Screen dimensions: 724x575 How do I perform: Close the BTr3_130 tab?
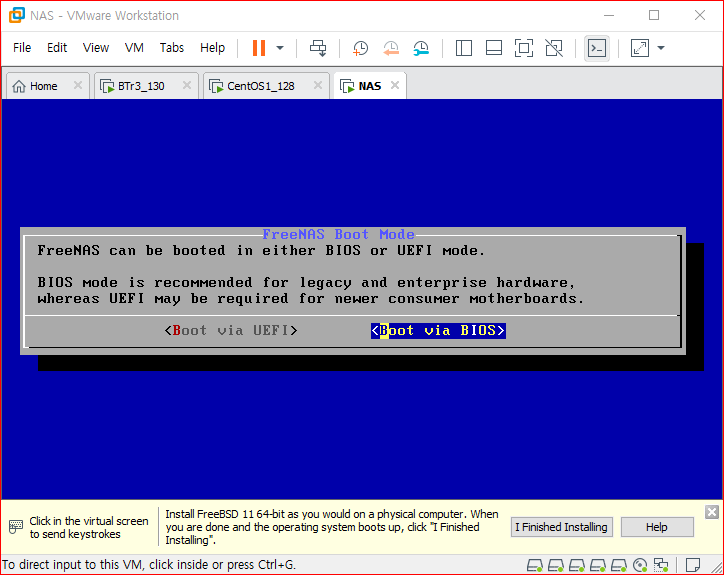[x=187, y=85]
